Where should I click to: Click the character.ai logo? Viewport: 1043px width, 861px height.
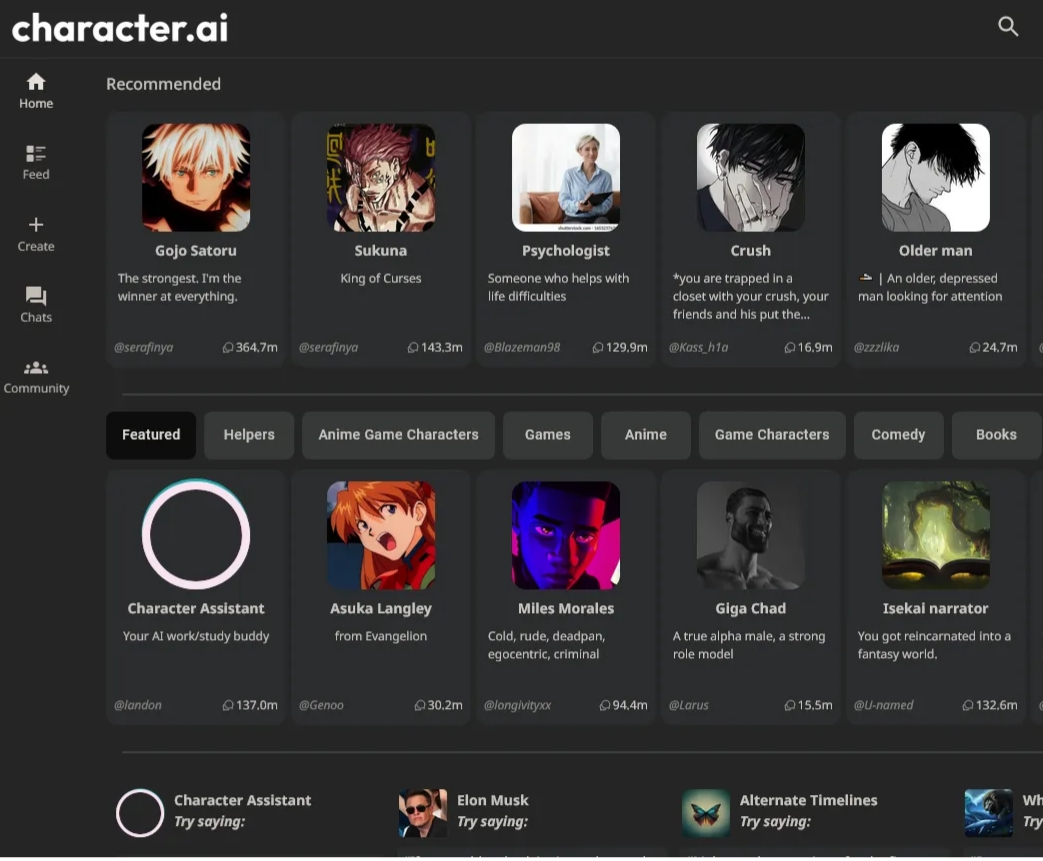[x=120, y=27]
